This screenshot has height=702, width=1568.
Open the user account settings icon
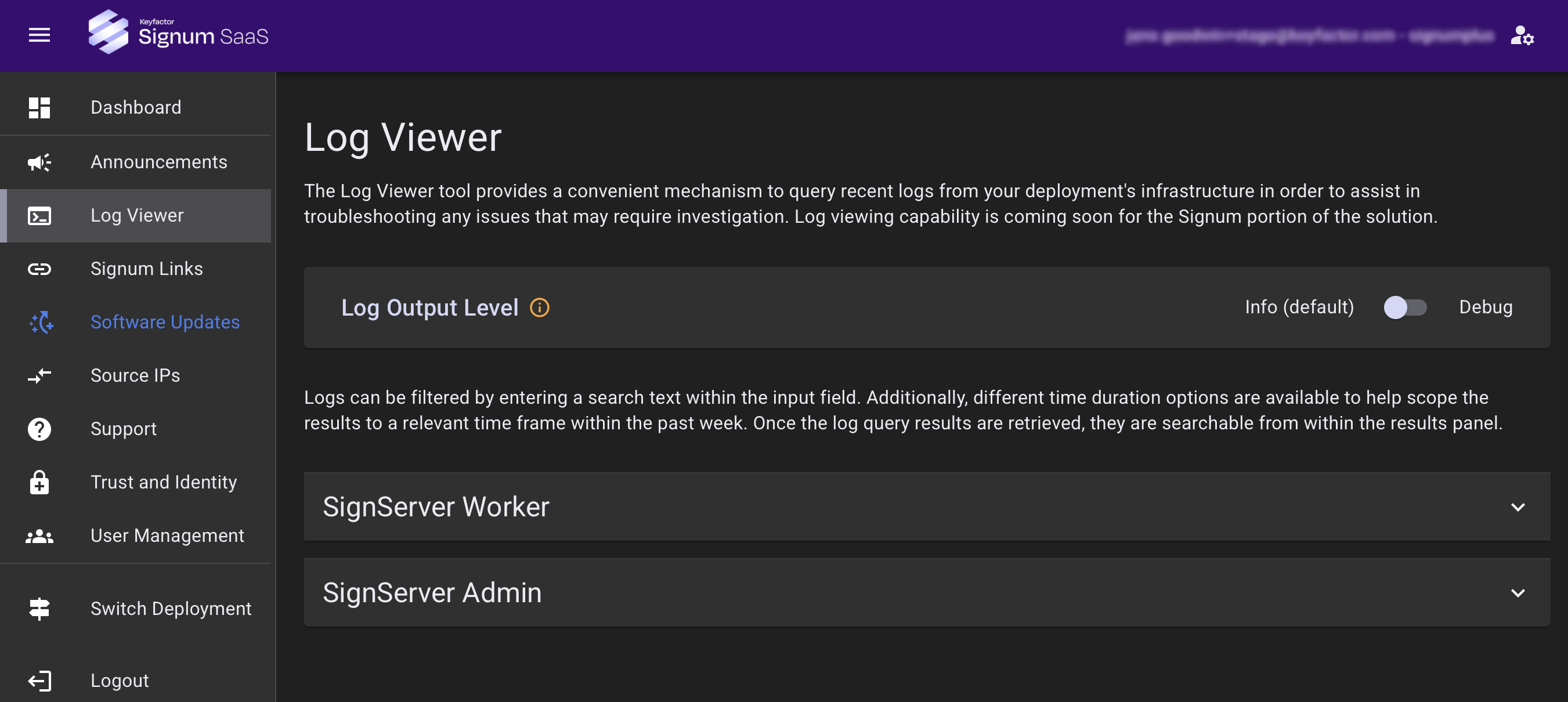click(x=1522, y=35)
